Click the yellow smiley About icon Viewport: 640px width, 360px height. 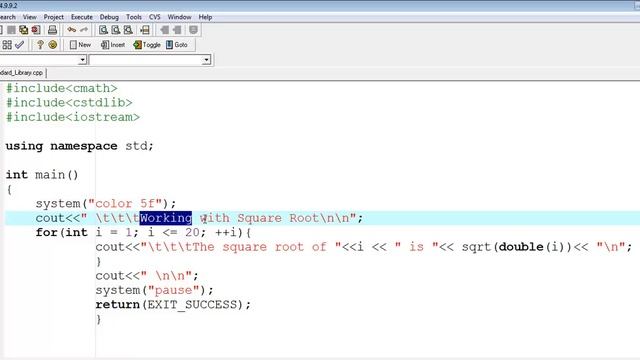click(53, 45)
